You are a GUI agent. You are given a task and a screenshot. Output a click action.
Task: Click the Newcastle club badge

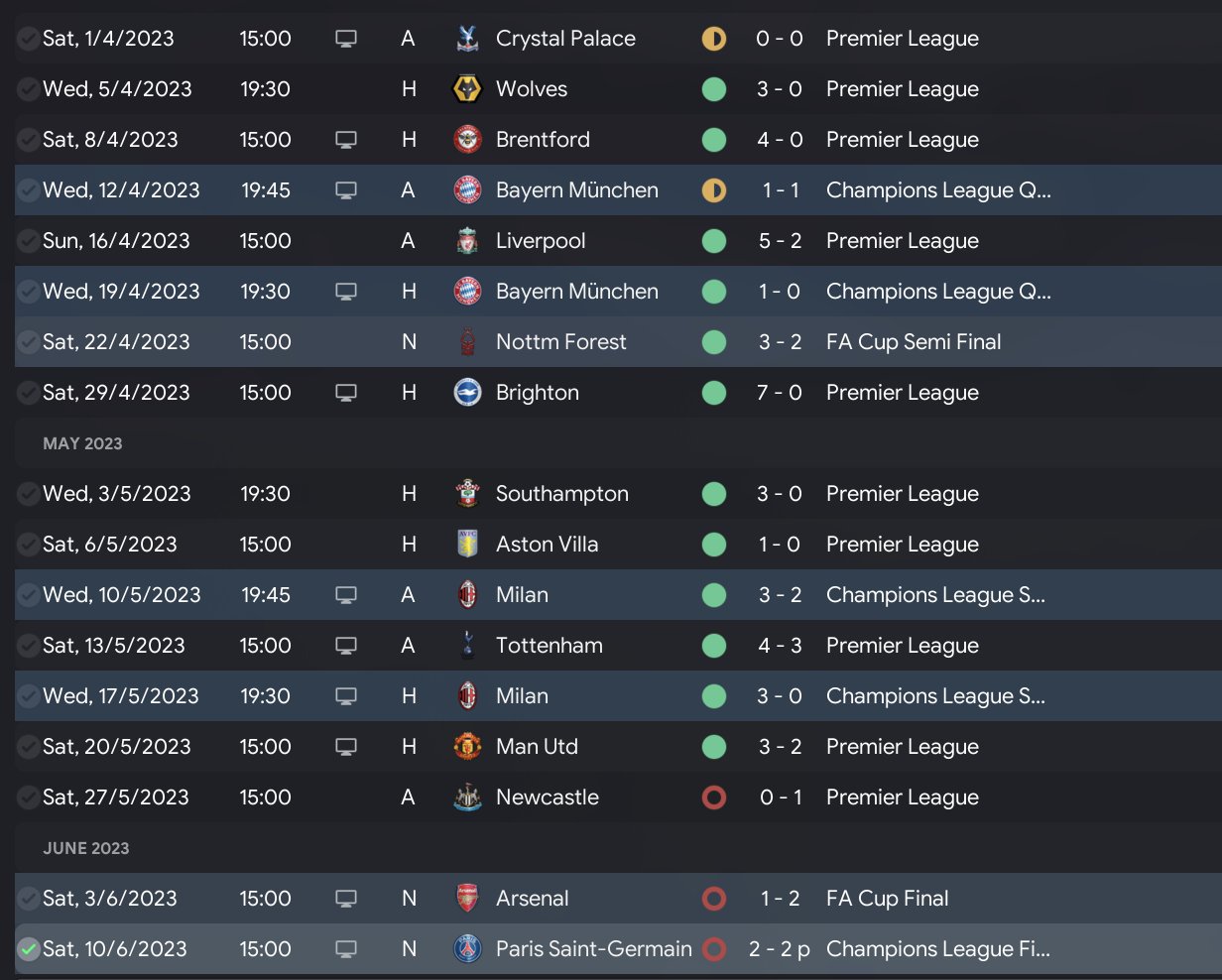tap(466, 797)
